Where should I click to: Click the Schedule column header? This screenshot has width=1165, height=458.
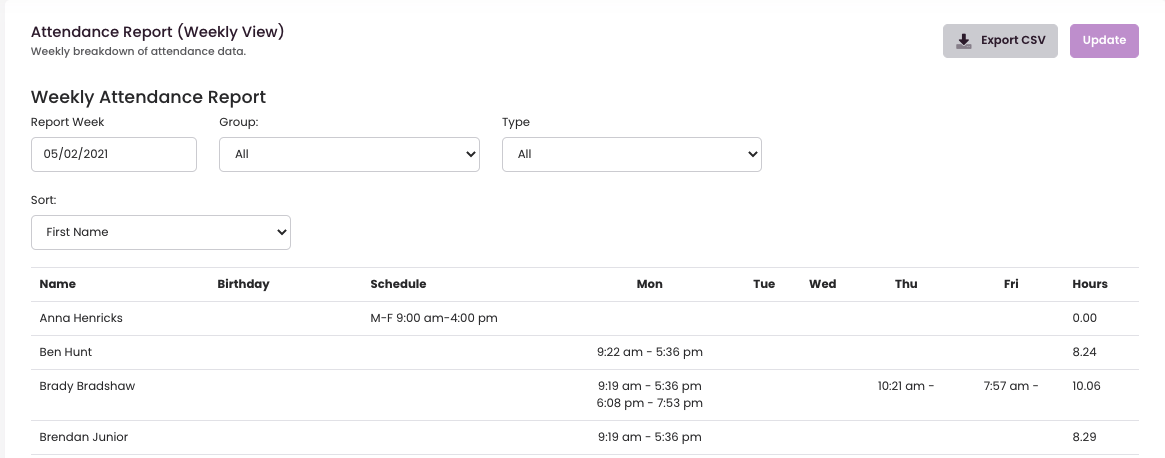point(398,284)
